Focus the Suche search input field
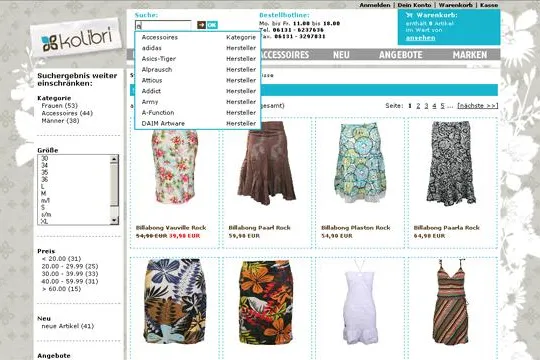 pyautogui.click(x=163, y=25)
